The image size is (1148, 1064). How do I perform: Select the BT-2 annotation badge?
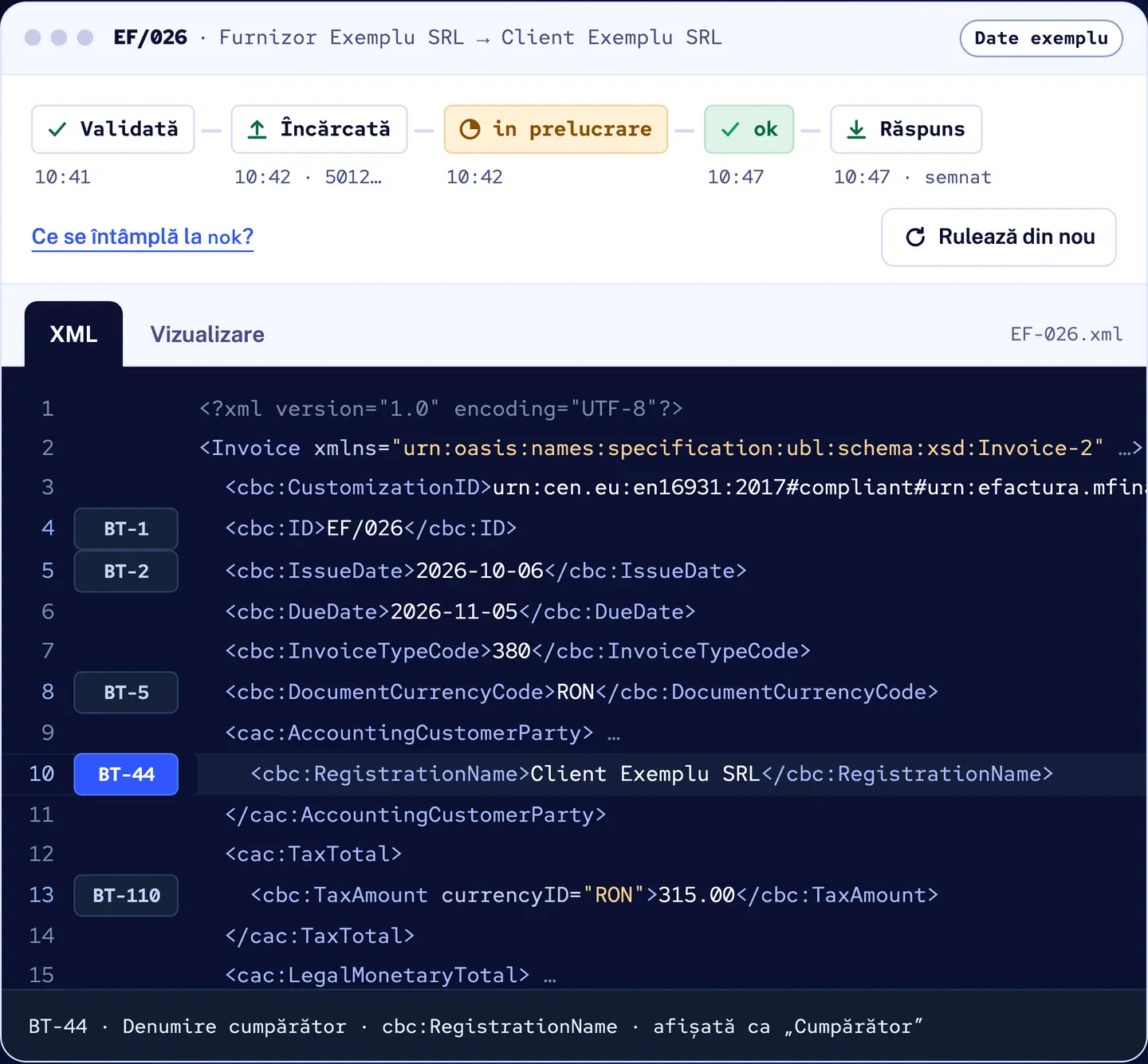[126, 571]
